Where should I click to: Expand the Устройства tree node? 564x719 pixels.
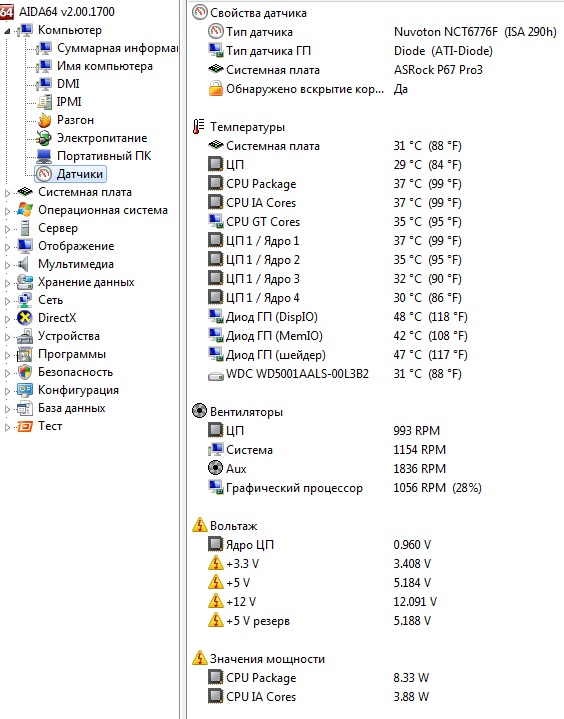click(7, 337)
